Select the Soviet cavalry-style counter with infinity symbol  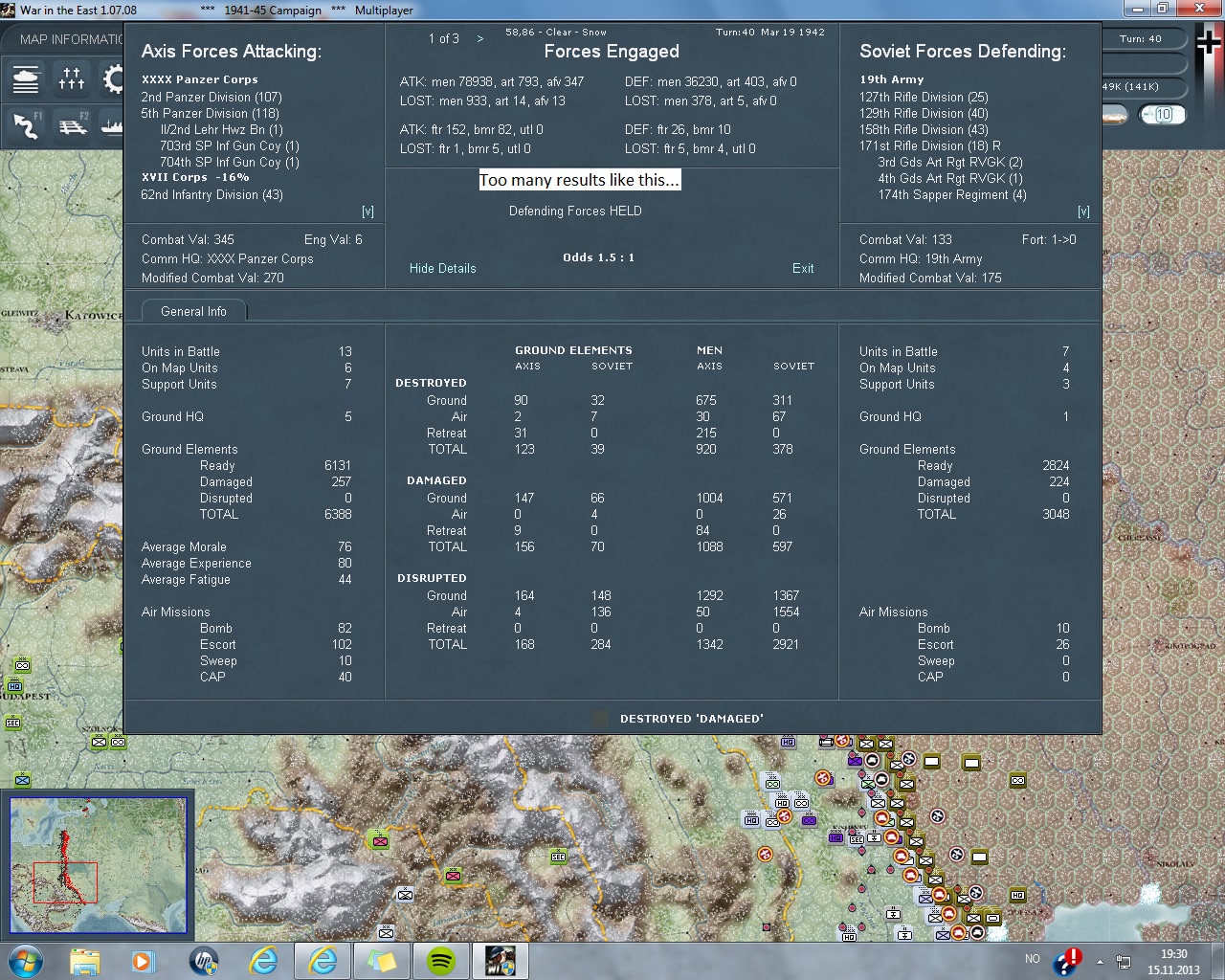pos(1017,780)
